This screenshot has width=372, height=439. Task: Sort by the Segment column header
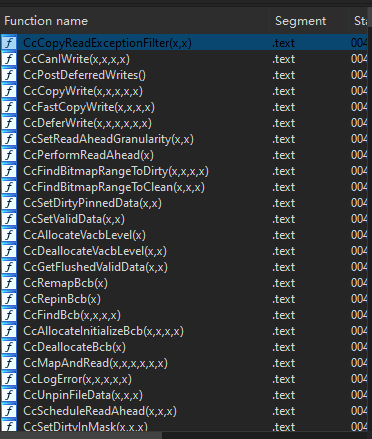pos(309,21)
